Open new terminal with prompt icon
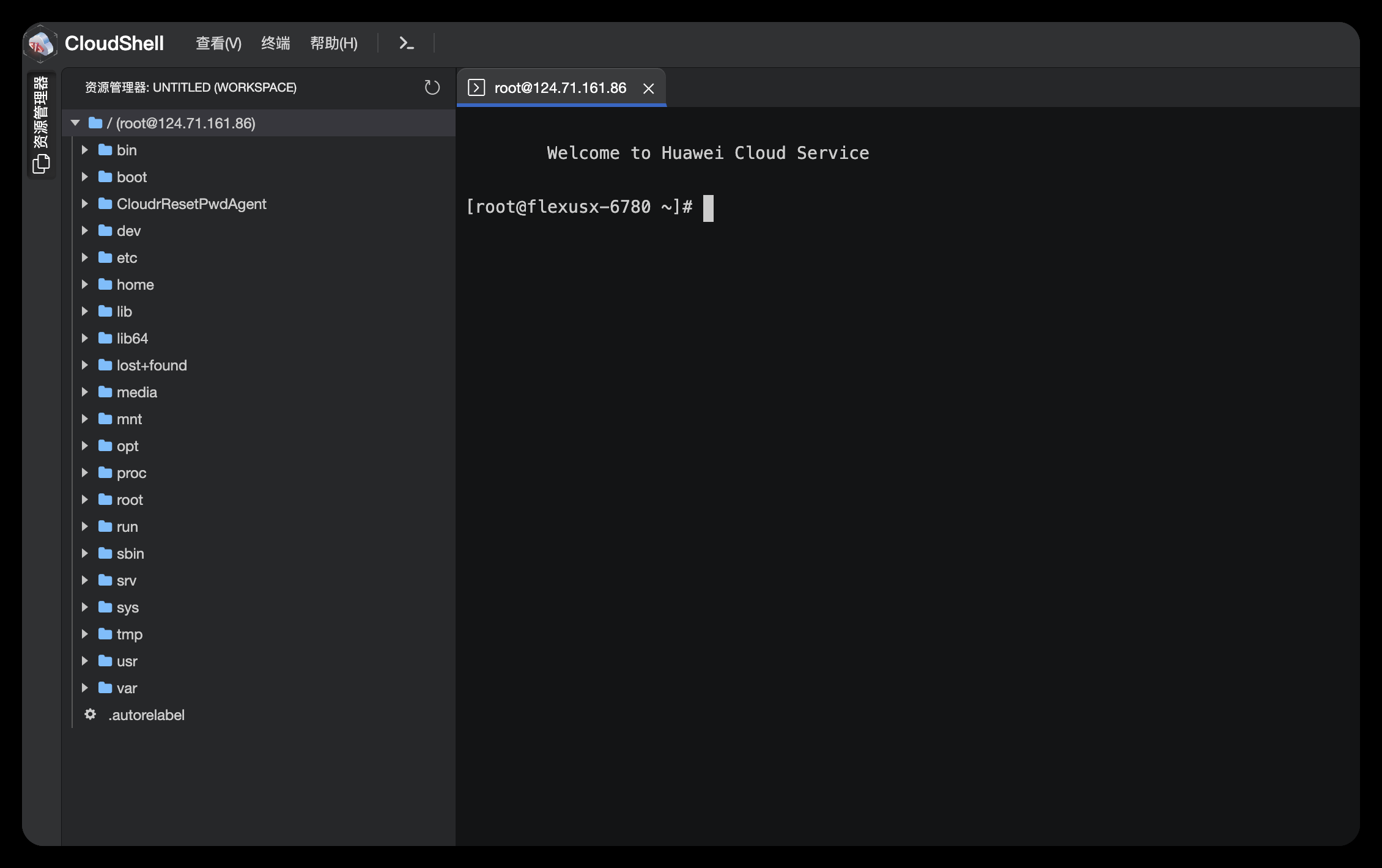 (406, 43)
